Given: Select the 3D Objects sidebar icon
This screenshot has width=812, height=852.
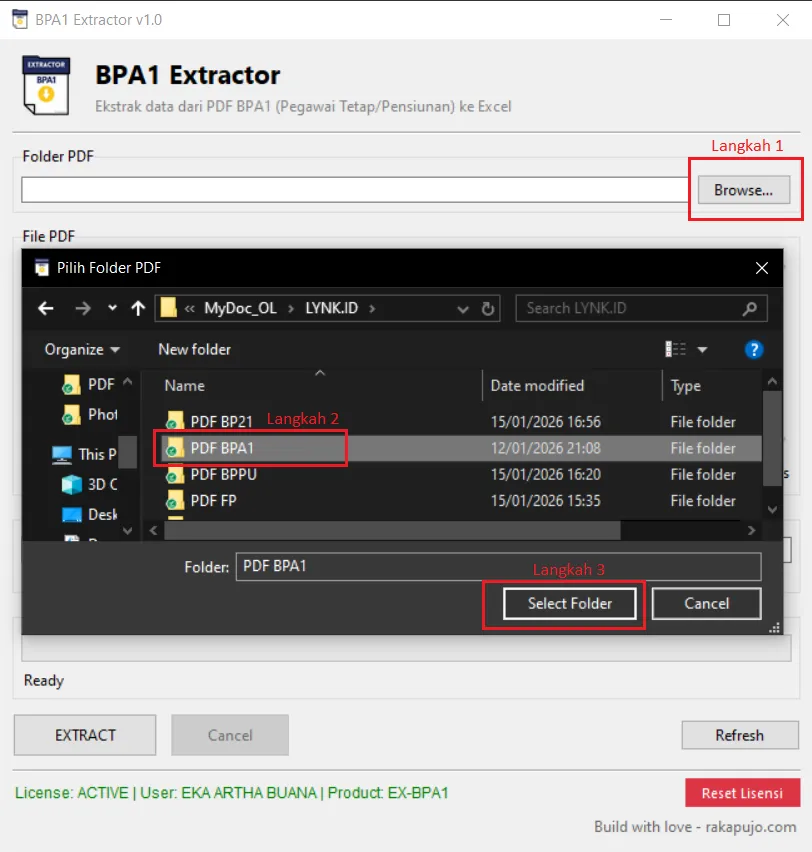Looking at the screenshot, I should [x=72, y=485].
